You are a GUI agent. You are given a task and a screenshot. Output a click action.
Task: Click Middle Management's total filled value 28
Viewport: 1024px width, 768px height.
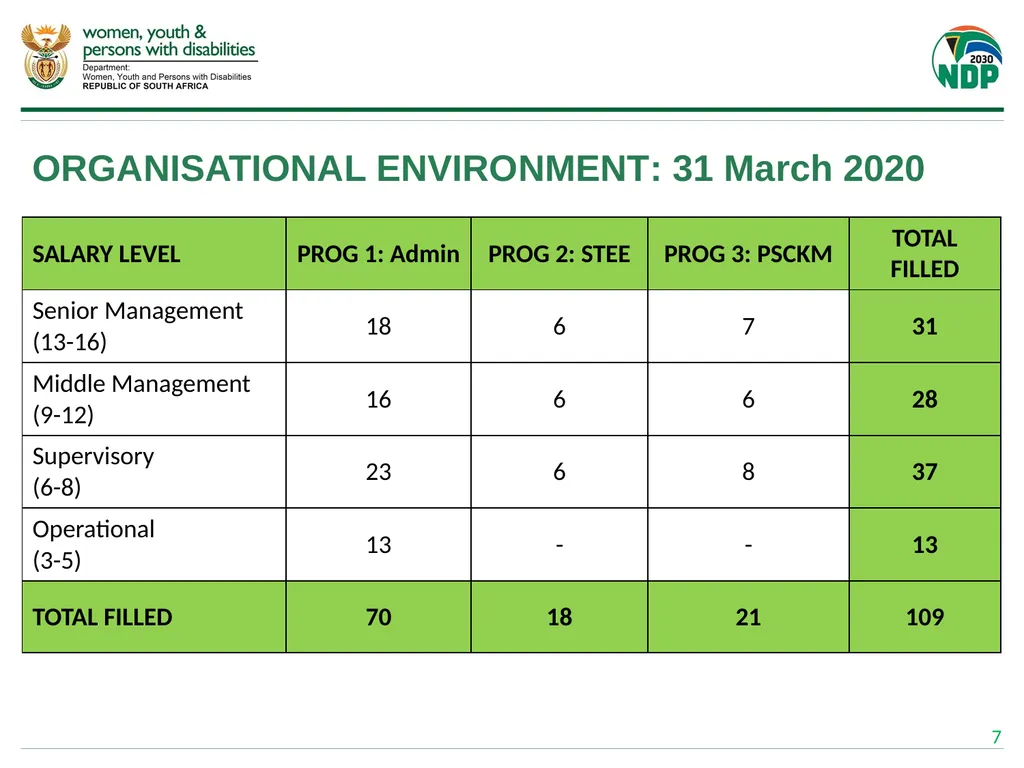[x=925, y=399]
